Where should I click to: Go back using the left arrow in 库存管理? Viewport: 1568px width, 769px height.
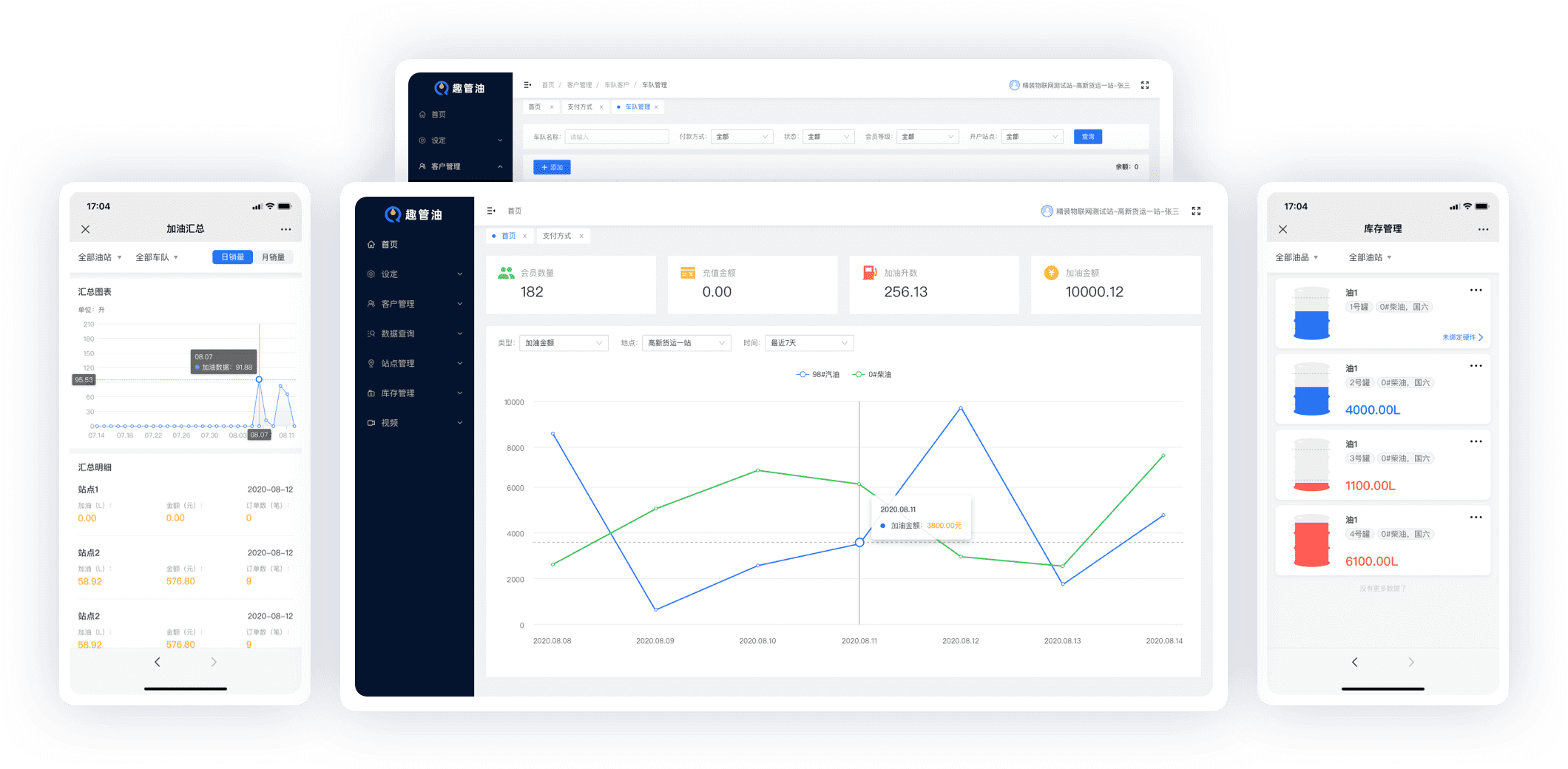pos(1354,663)
